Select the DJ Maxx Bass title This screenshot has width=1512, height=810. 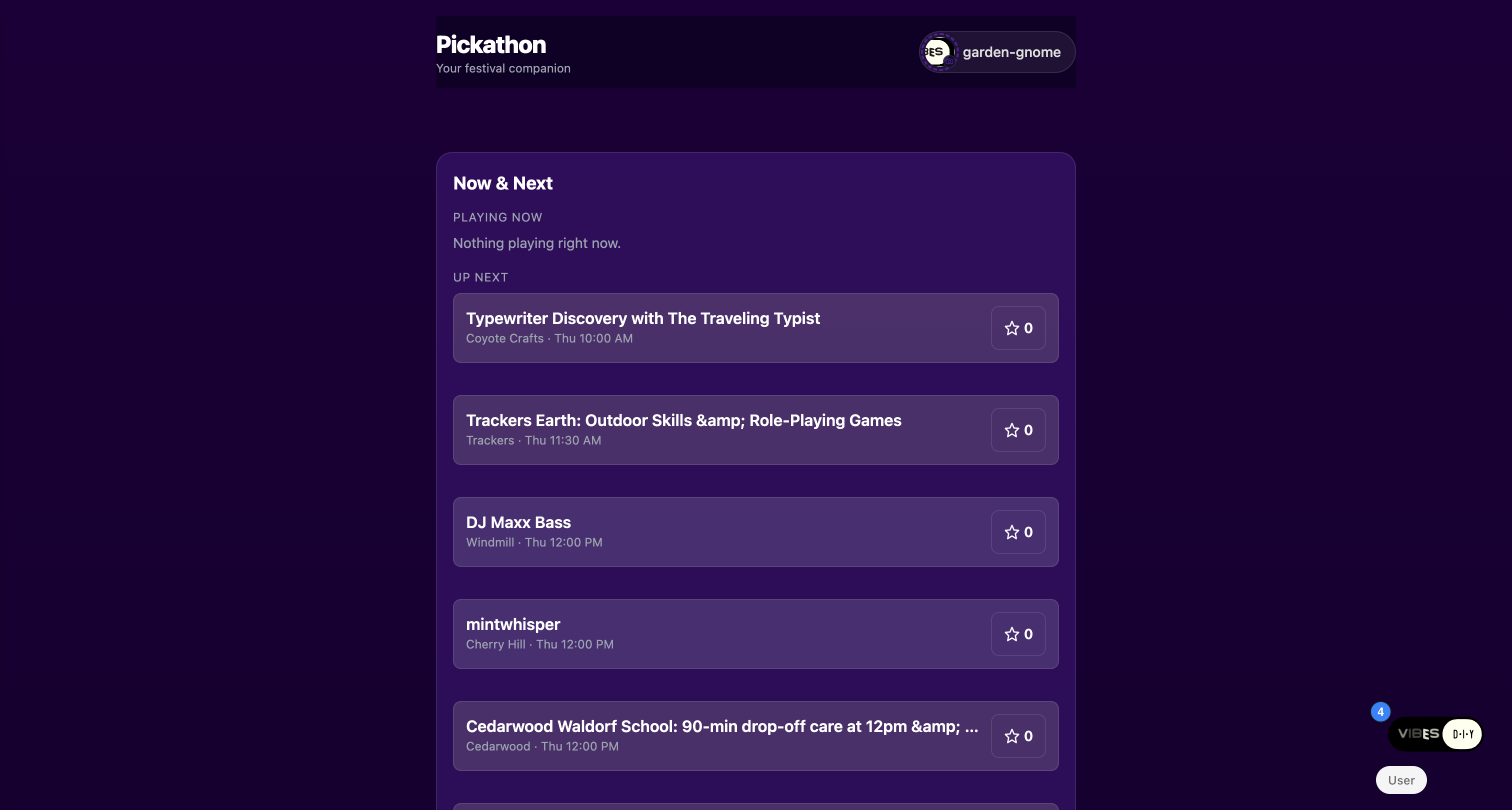[x=518, y=522]
